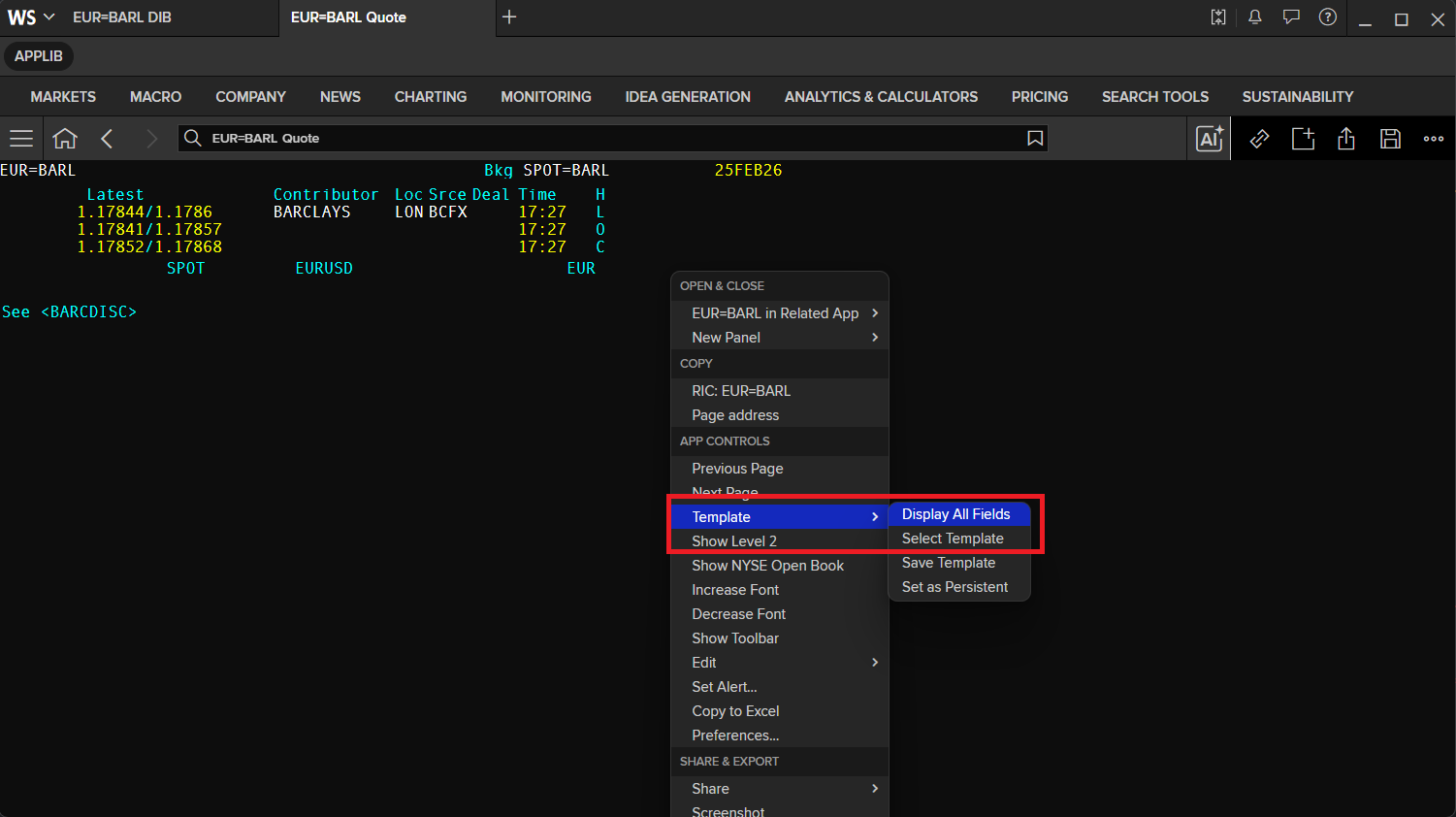Image resolution: width=1456 pixels, height=817 pixels.
Task: Navigate back with the left arrow
Action: [108, 139]
